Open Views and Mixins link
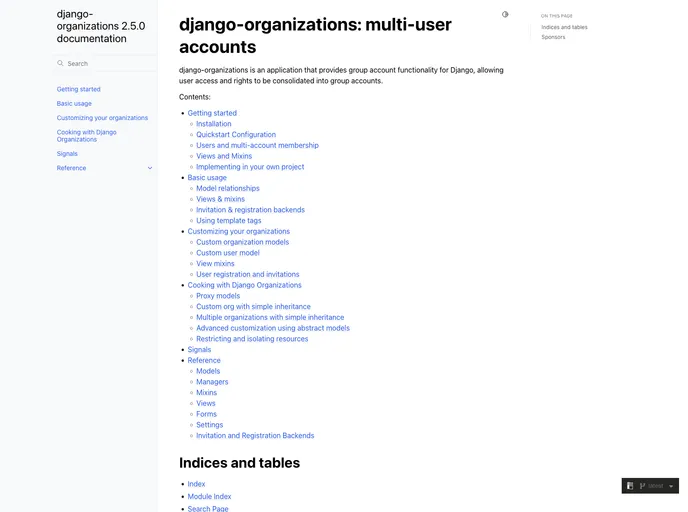The height and width of the screenshot is (512, 688). coord(224,156)
